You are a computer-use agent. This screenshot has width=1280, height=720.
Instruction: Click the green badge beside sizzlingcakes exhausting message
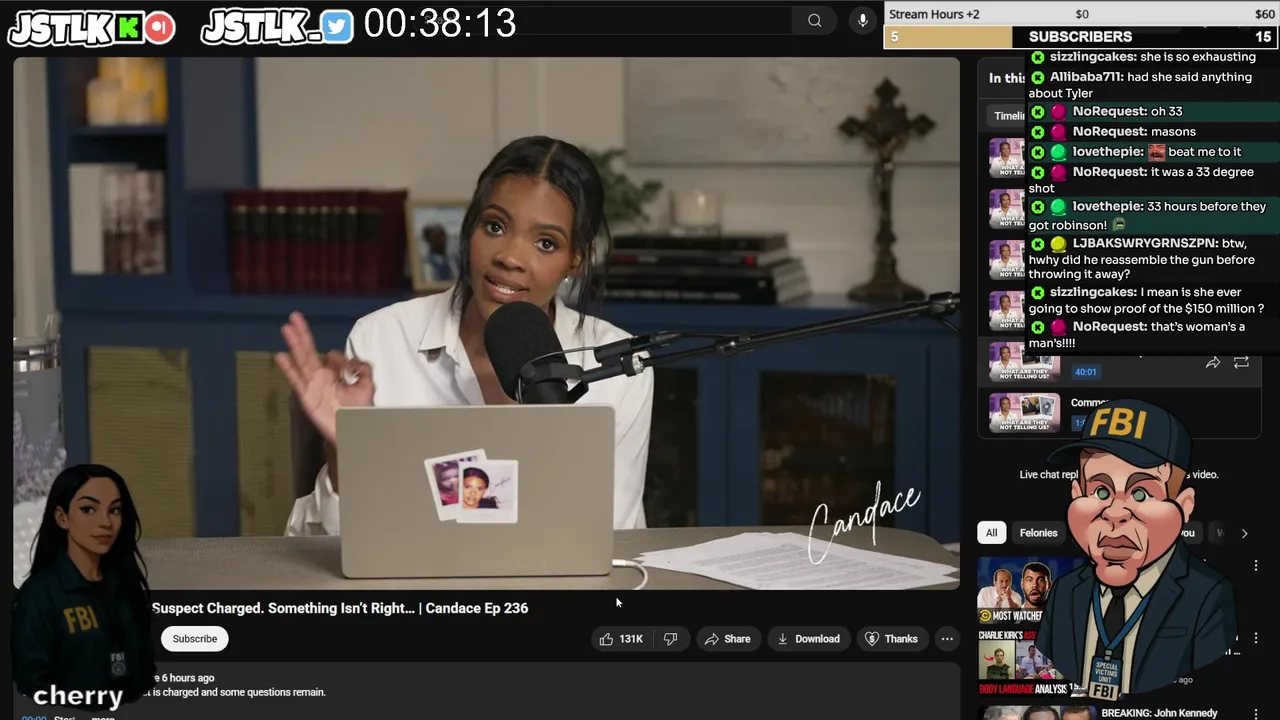click(1038, 57)
